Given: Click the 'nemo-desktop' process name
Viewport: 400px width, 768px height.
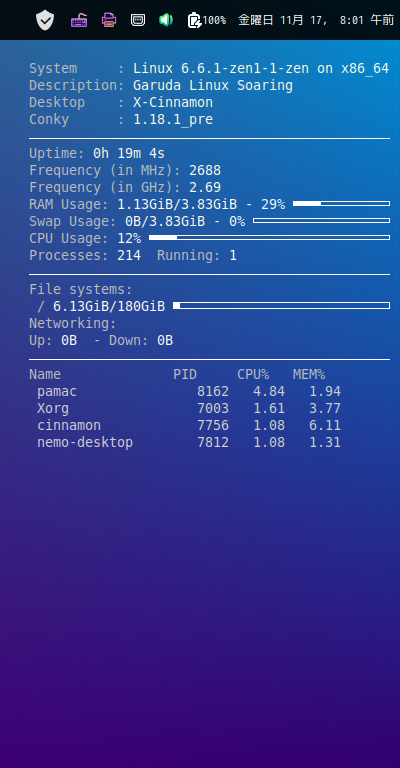Looking at the screenshot, I should 85,443.
